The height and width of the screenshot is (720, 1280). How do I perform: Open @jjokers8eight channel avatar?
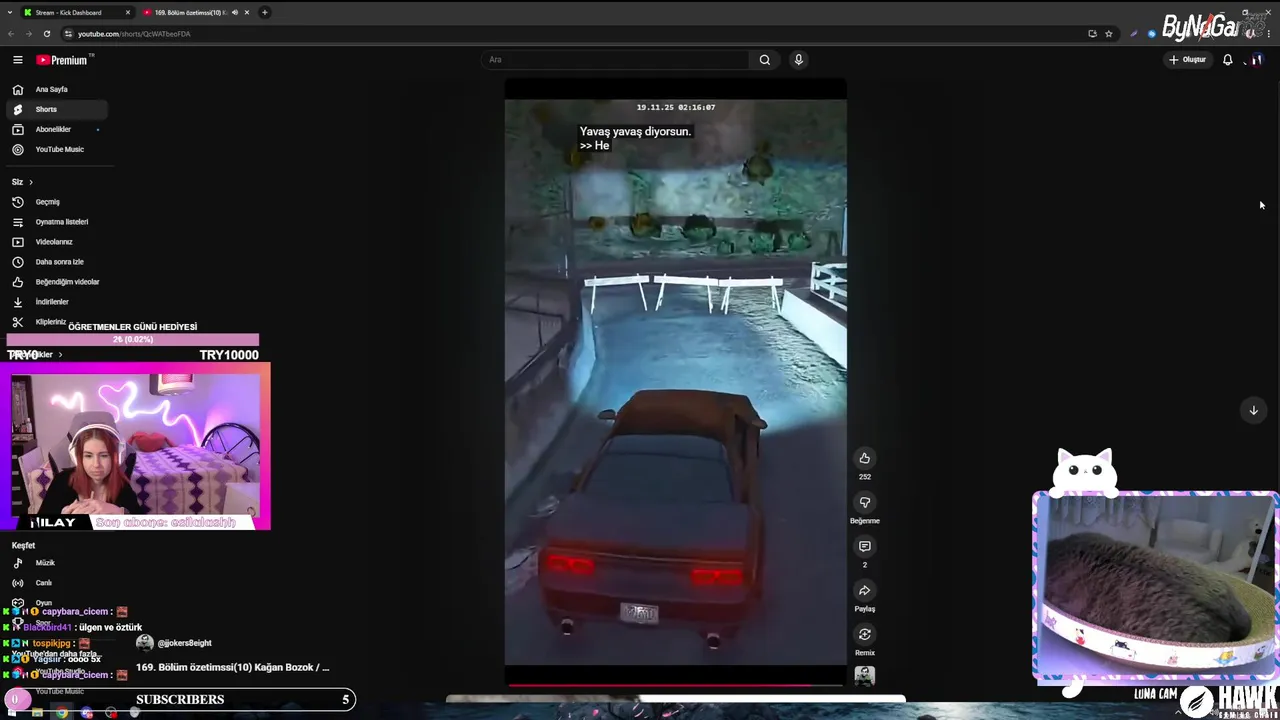click(145, 643)
